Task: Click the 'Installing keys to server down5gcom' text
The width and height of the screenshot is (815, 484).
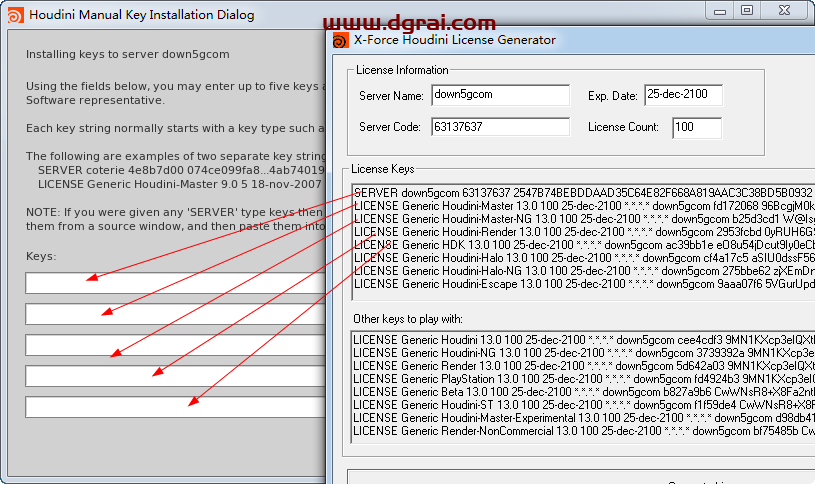Action: point(127,55)
